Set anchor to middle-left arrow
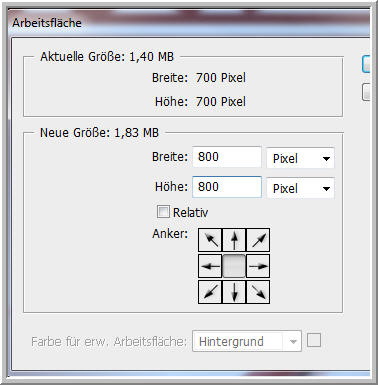 pyautogui.click(x=210, y=266)
